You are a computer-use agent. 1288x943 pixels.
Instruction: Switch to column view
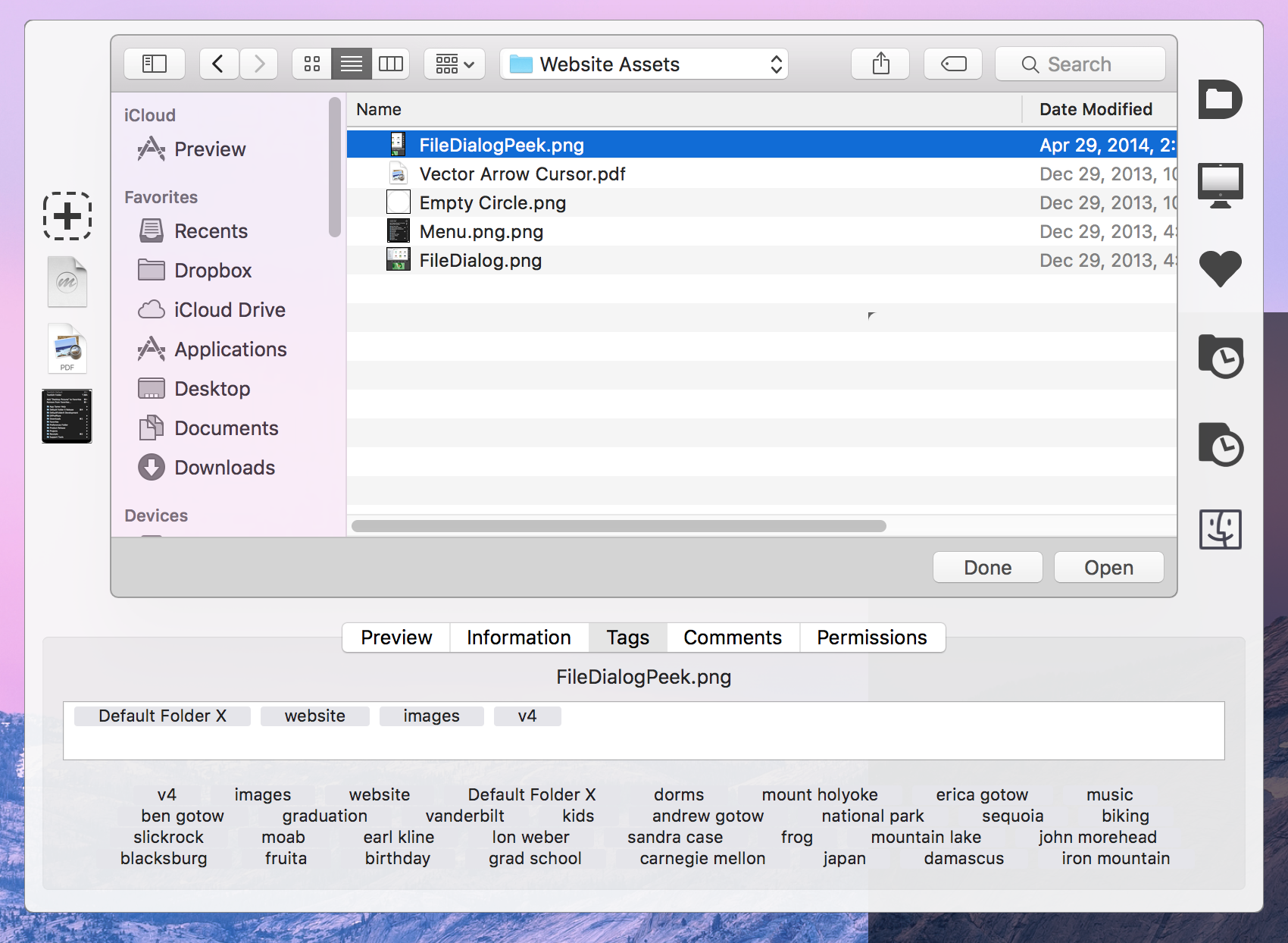coord(391,64)
